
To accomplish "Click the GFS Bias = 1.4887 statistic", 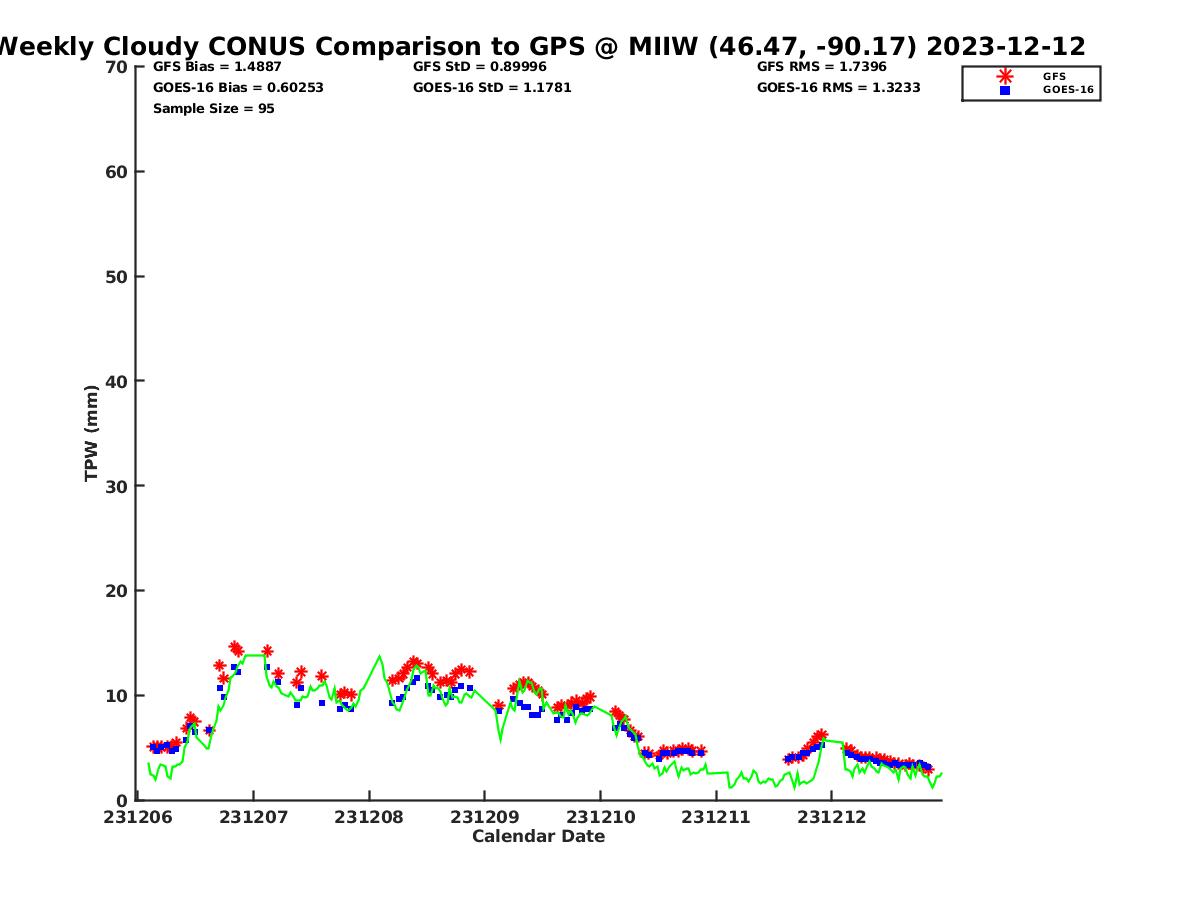I will point(217,67).
